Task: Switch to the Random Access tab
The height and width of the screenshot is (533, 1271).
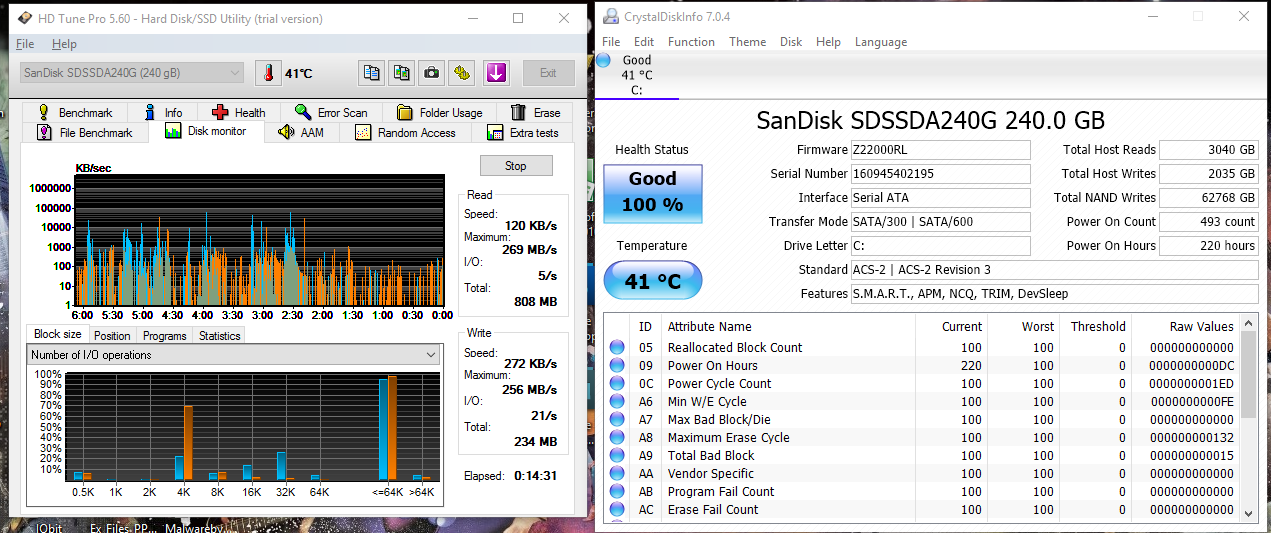Action: coord(405,133)
